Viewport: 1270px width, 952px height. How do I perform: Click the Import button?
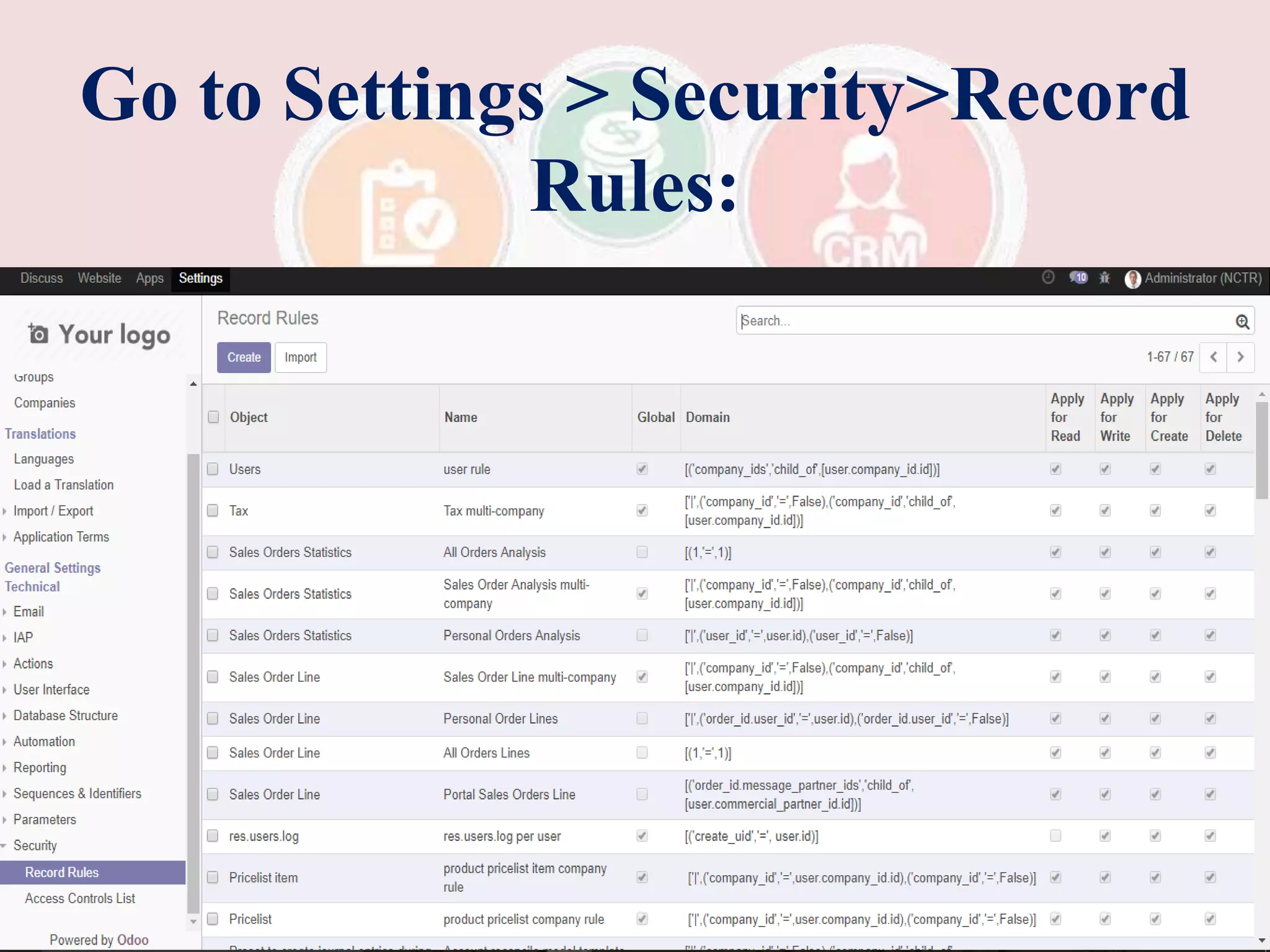pos(301,358)
